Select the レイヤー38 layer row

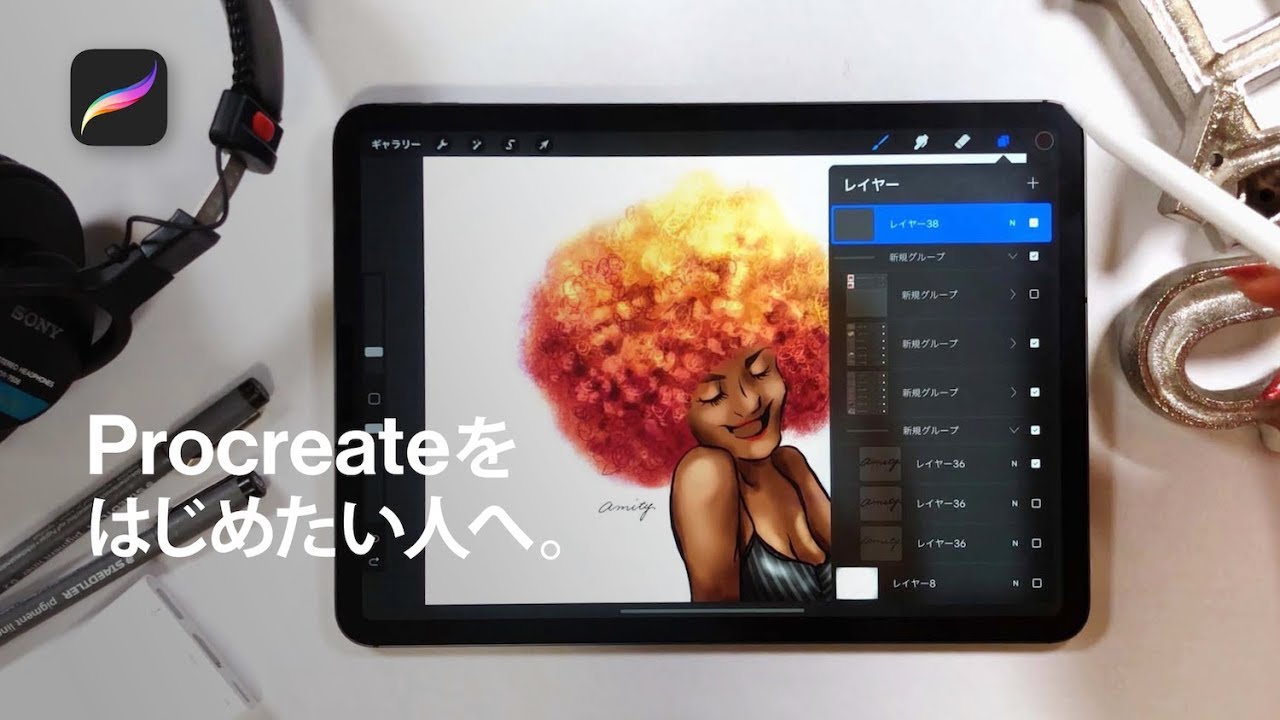[x=940, y=223]
